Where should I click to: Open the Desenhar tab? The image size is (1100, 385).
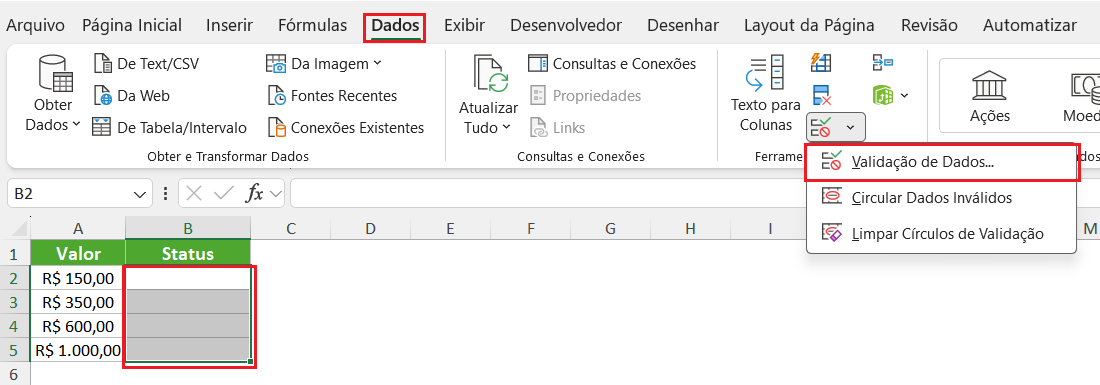point(683,26)
